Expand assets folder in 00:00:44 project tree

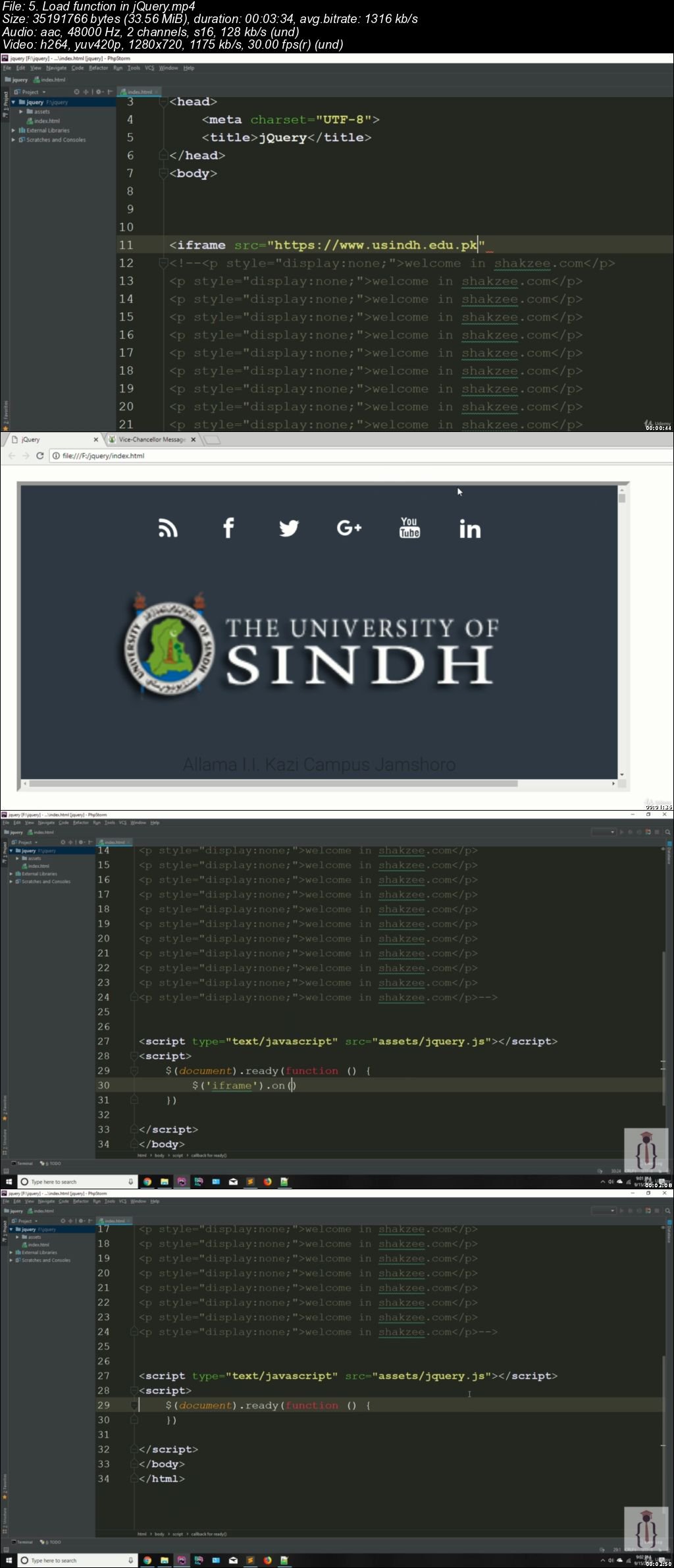[x=21, y=111]
